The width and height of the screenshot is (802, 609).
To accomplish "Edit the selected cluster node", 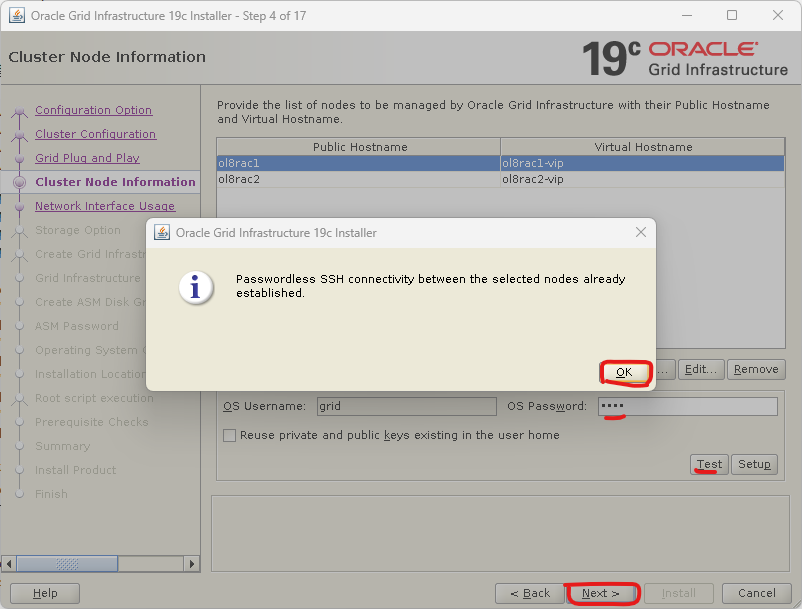I will (701, 369).
